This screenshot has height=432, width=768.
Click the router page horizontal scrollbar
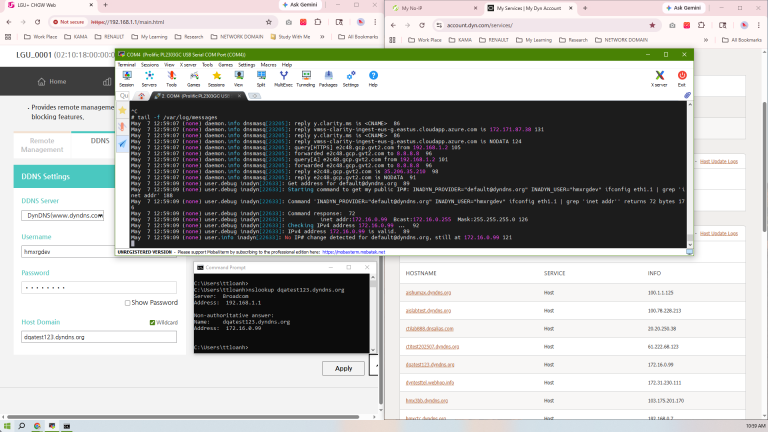click(184, 417)
